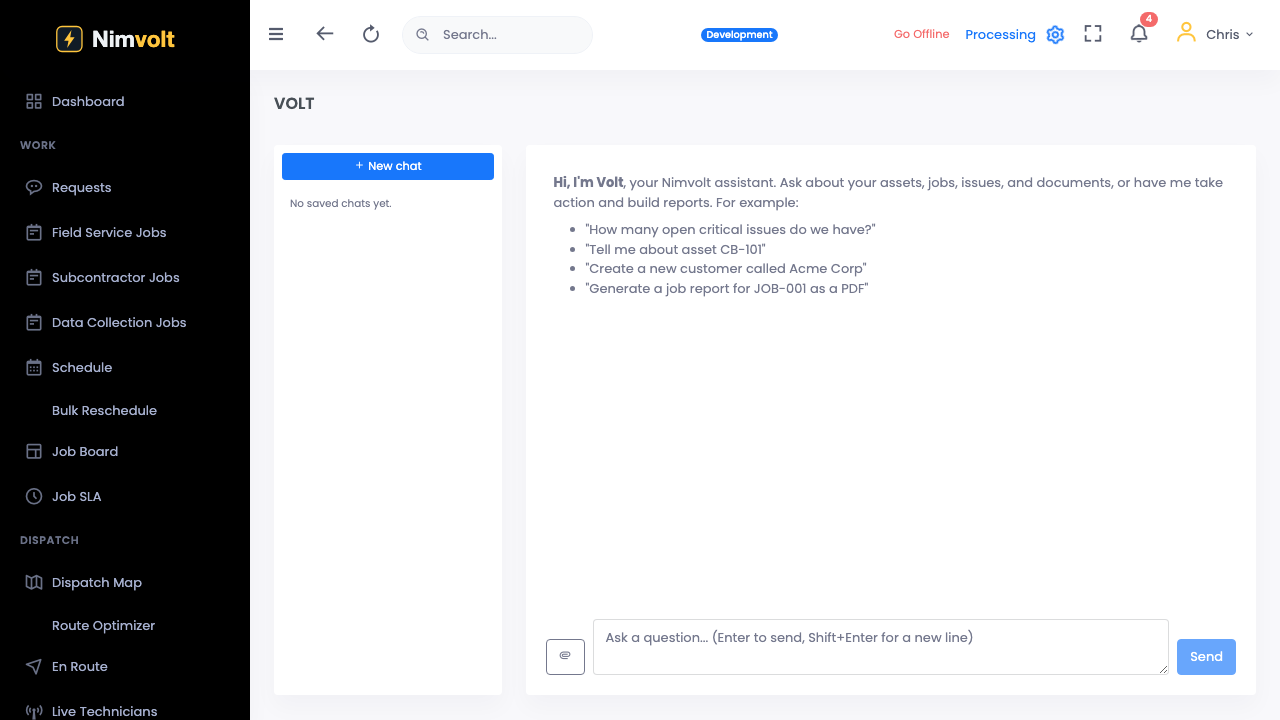
Task: Open Dispatch Map in the sidebar
Action: [x=97, y=582]
